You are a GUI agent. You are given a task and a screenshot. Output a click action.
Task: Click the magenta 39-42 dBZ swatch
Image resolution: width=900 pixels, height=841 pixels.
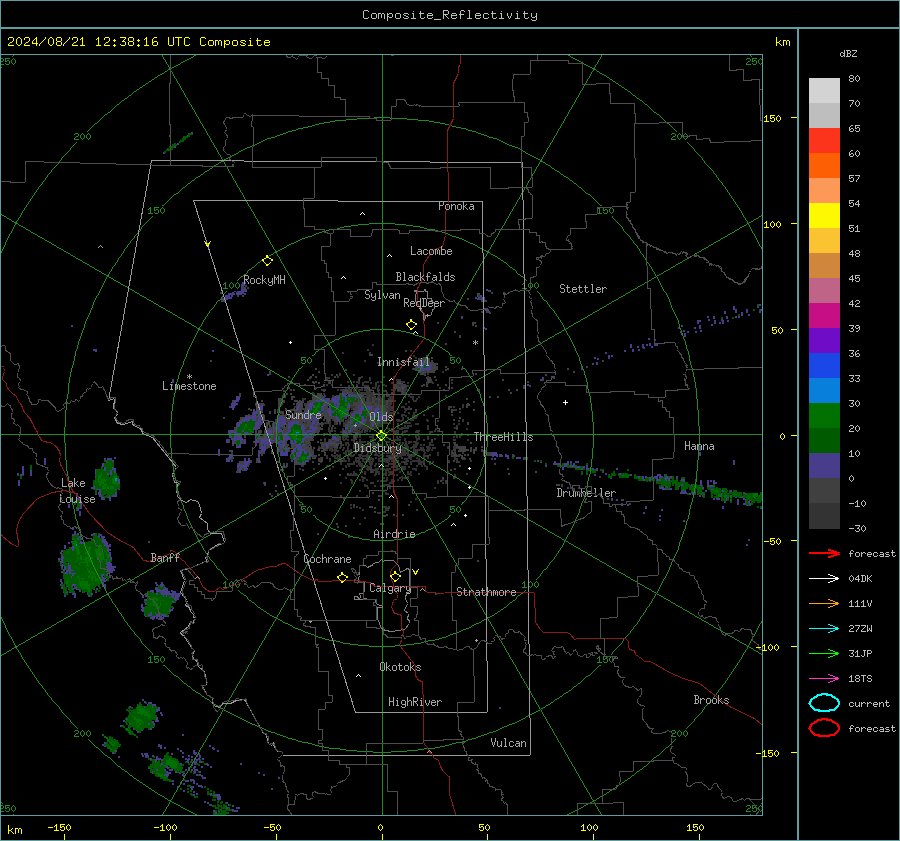coord(824,316)
